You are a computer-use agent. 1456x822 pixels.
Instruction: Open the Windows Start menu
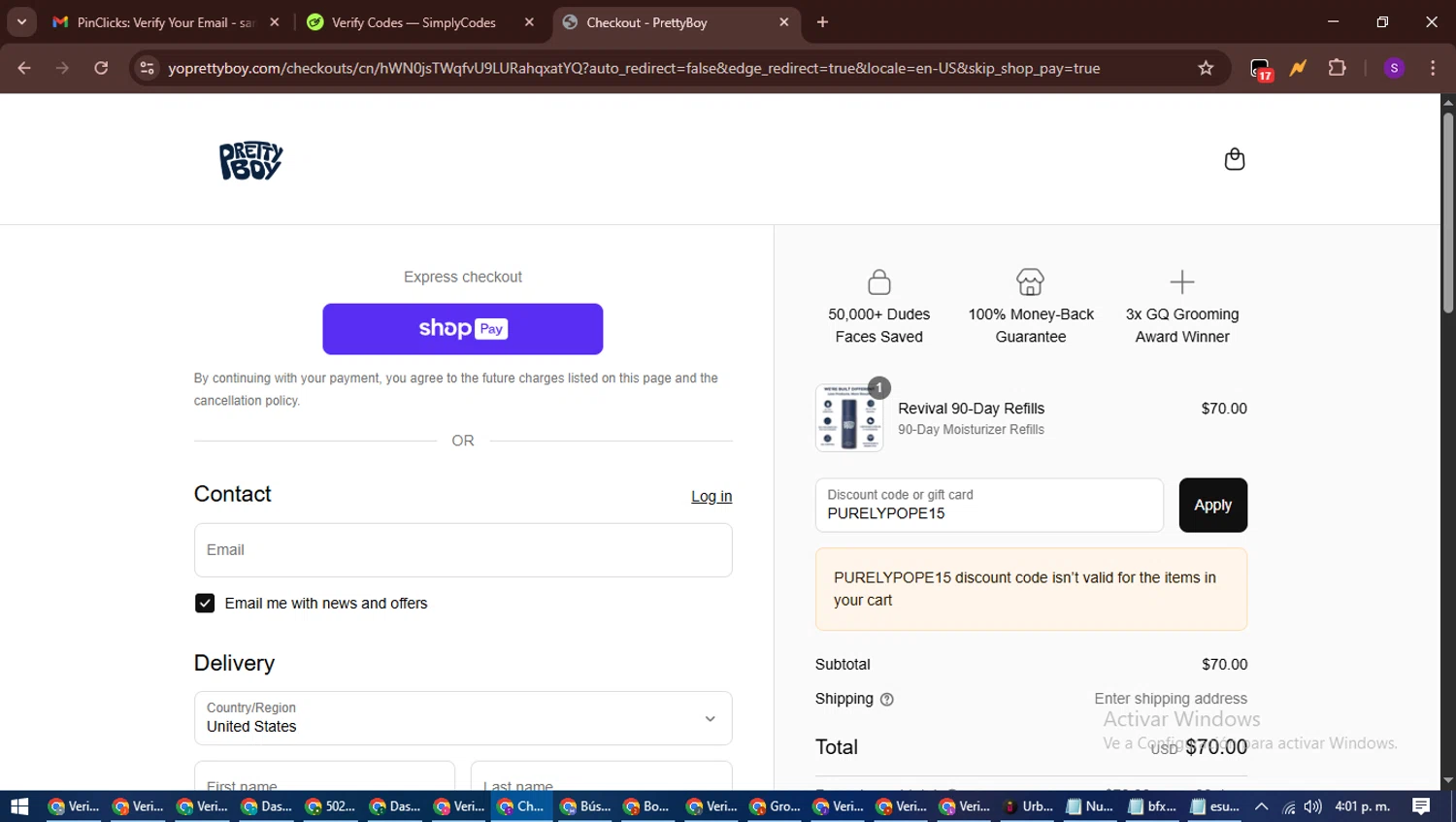coord(19,806)
